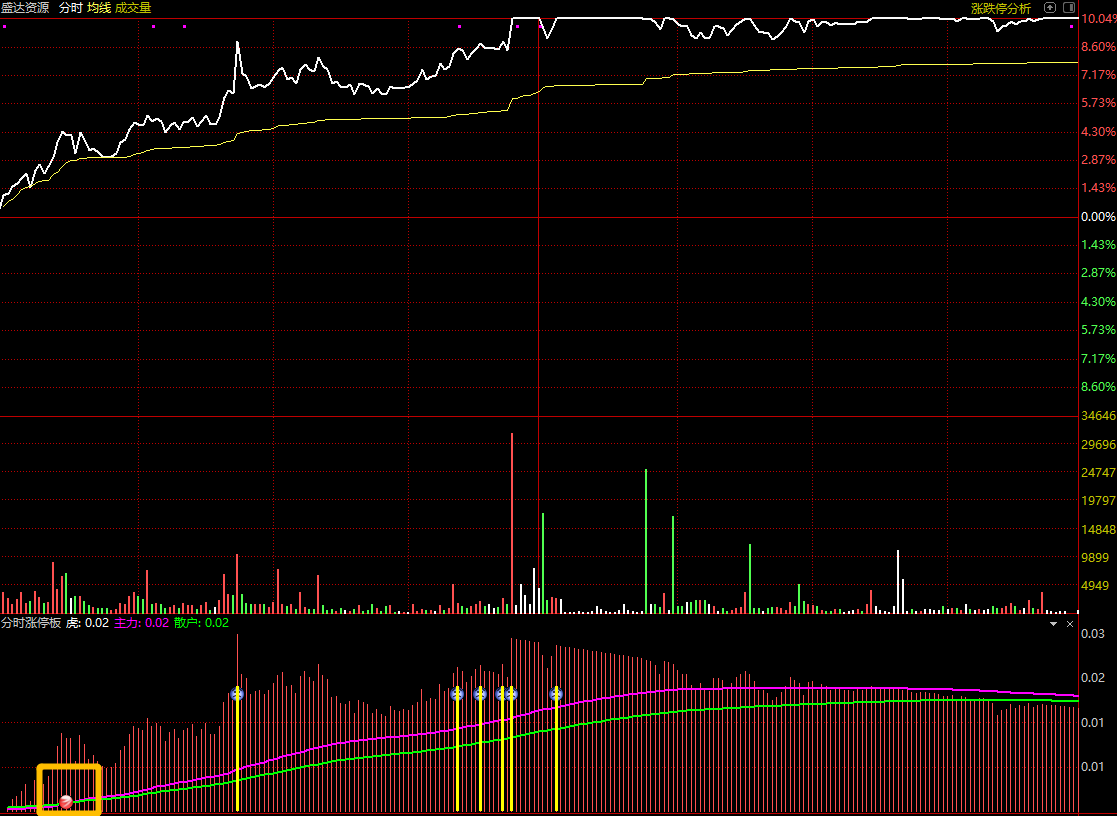1117x816 pixels.
Task: Select the 分时 tab label
Action: click(x=71, y=8)
